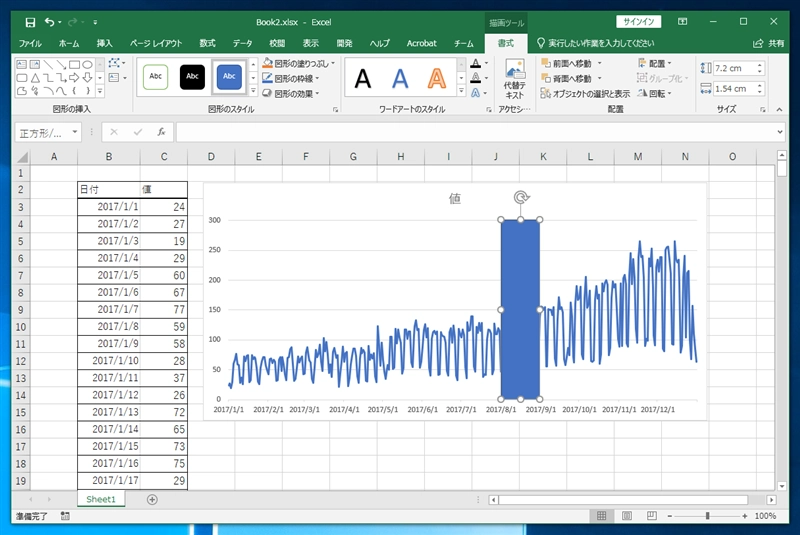The image size is (800, 535).
Task: Open the ファイル tab
Action: (x=30, y=43)
